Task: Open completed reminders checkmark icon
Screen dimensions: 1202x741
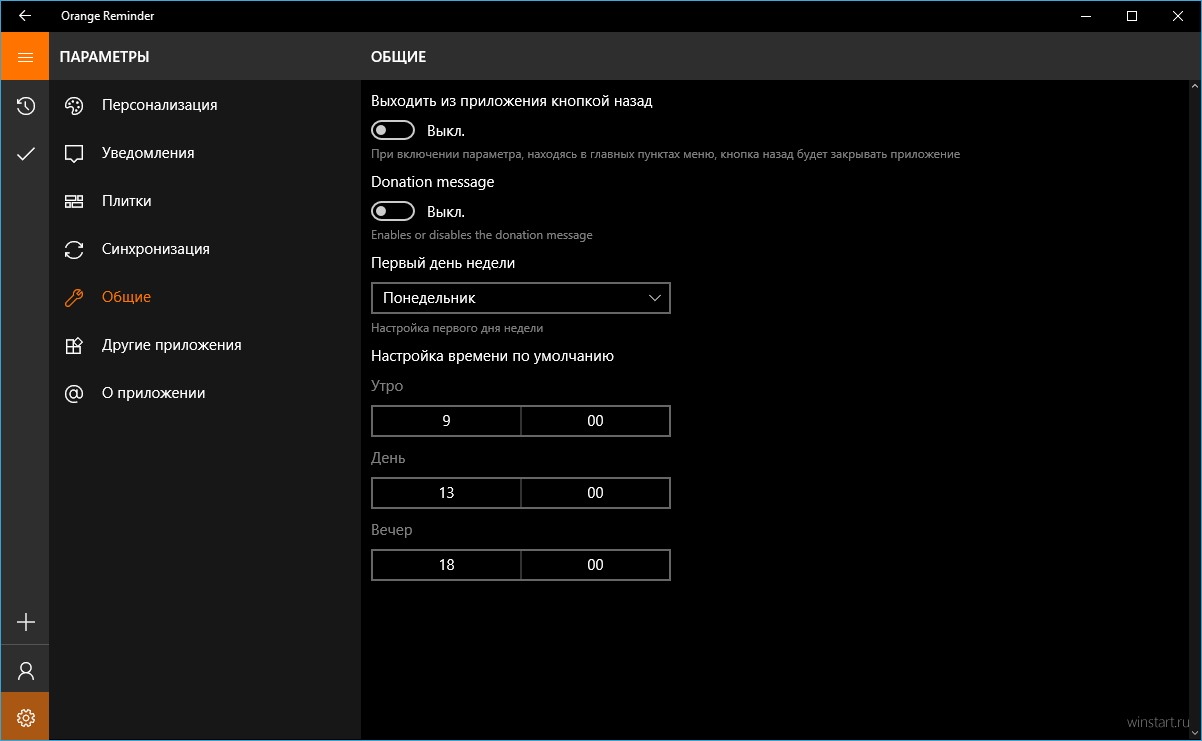Action: (26, 153)
